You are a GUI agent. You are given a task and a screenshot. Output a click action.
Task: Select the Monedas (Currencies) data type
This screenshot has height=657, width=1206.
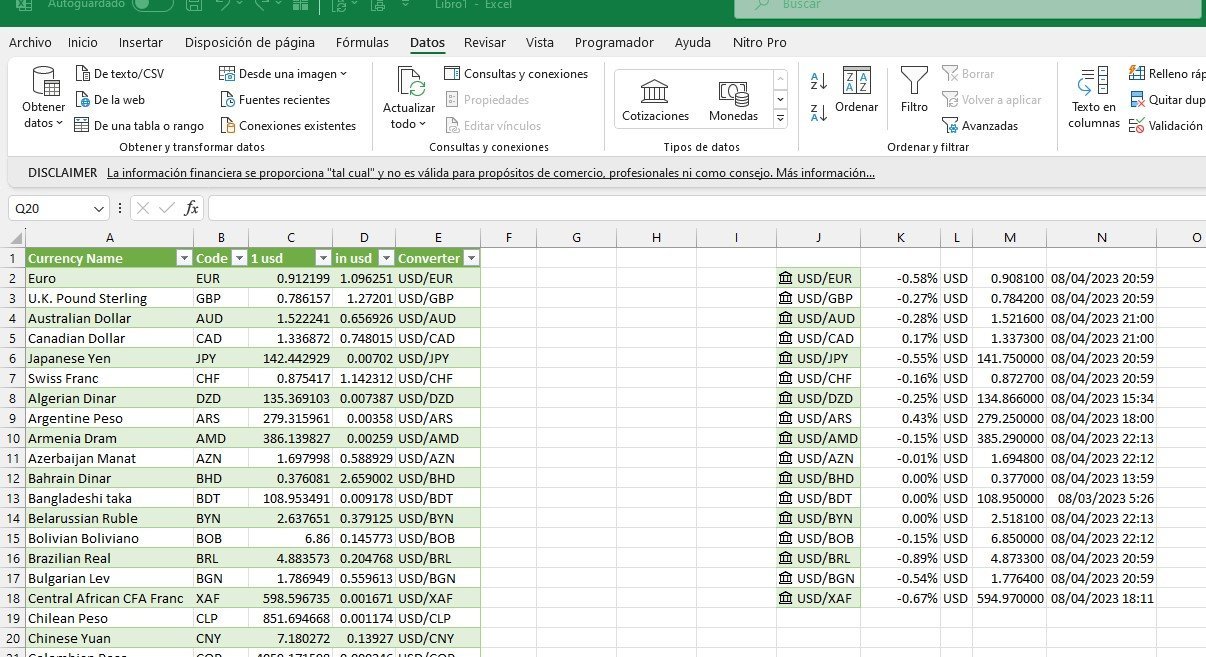point(733,97)
